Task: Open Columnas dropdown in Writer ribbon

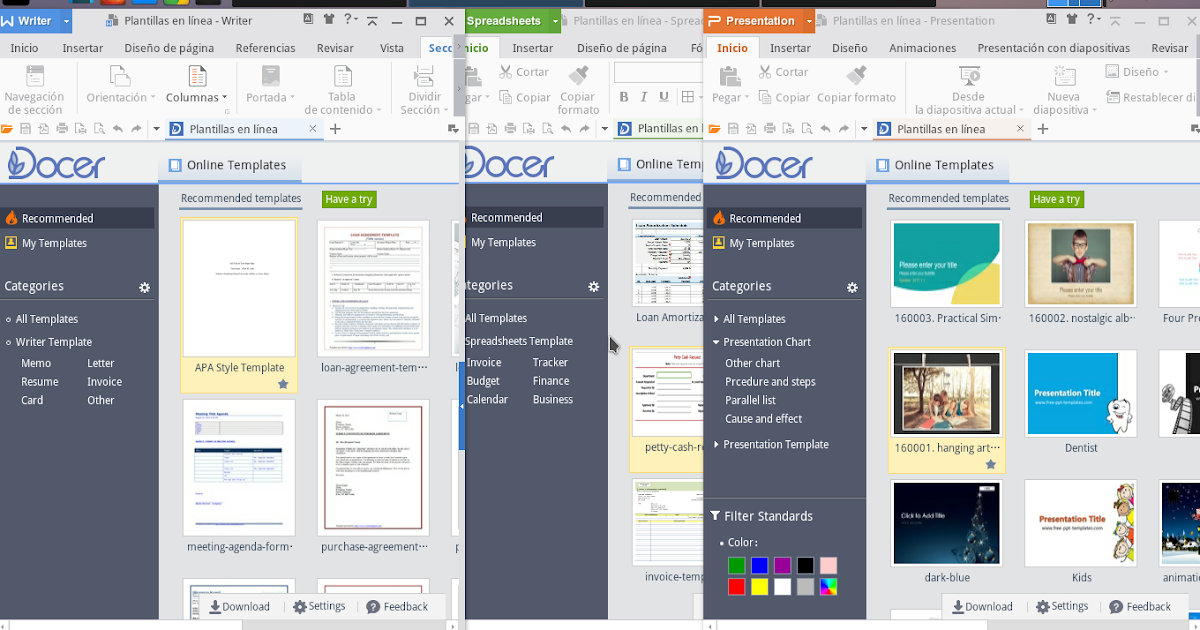Action: point(196,98)
